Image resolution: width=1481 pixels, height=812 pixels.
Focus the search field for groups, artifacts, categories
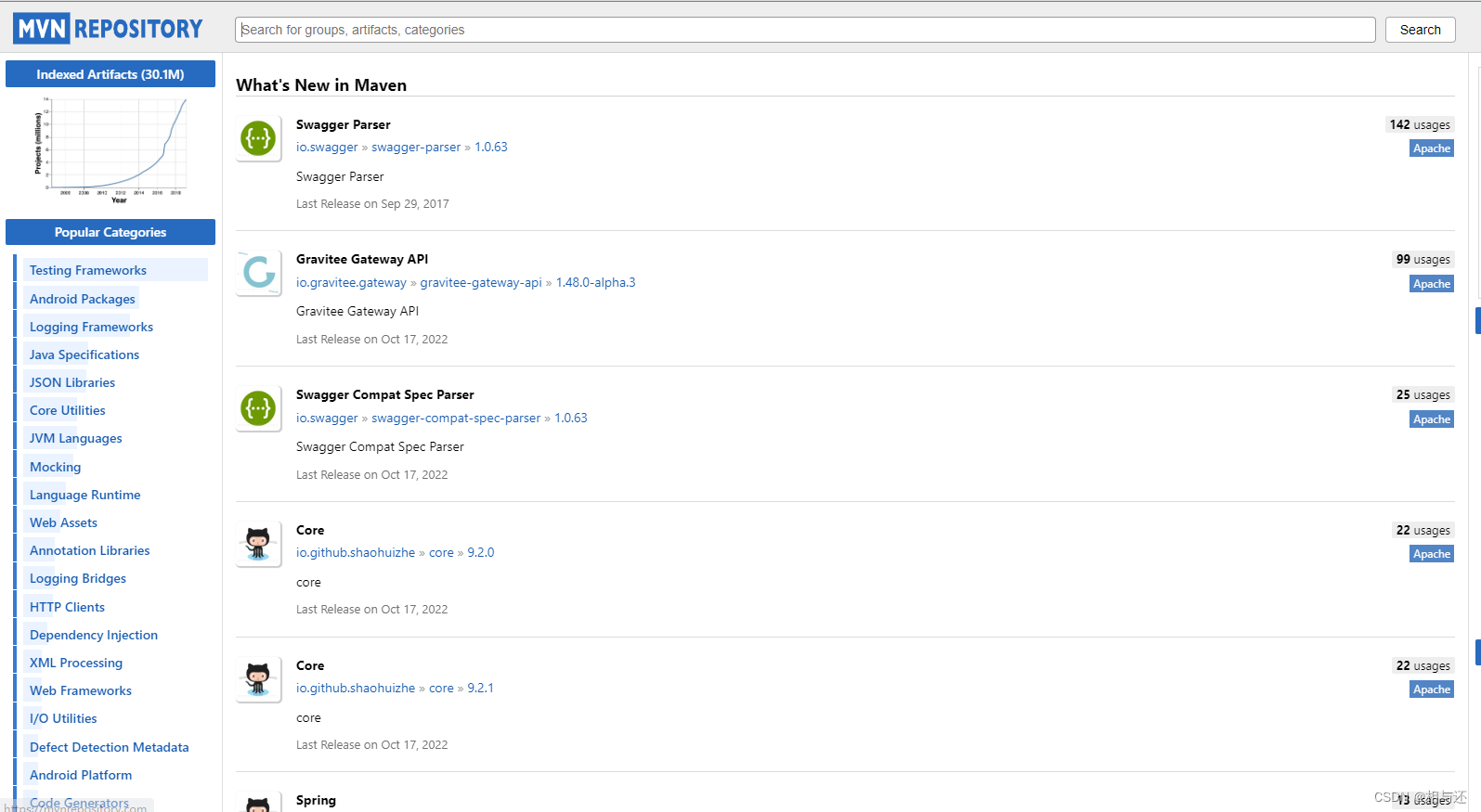(805, 30)
